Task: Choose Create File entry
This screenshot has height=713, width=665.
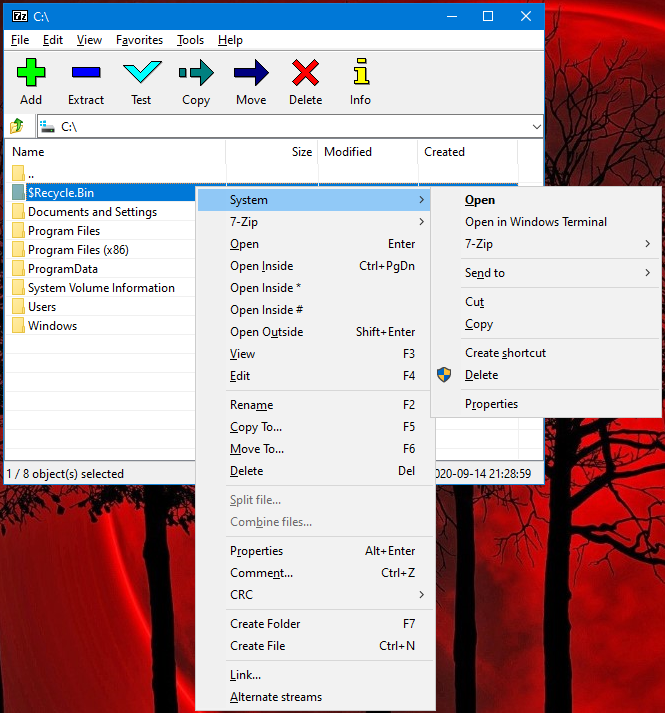Action: (315, 646)
